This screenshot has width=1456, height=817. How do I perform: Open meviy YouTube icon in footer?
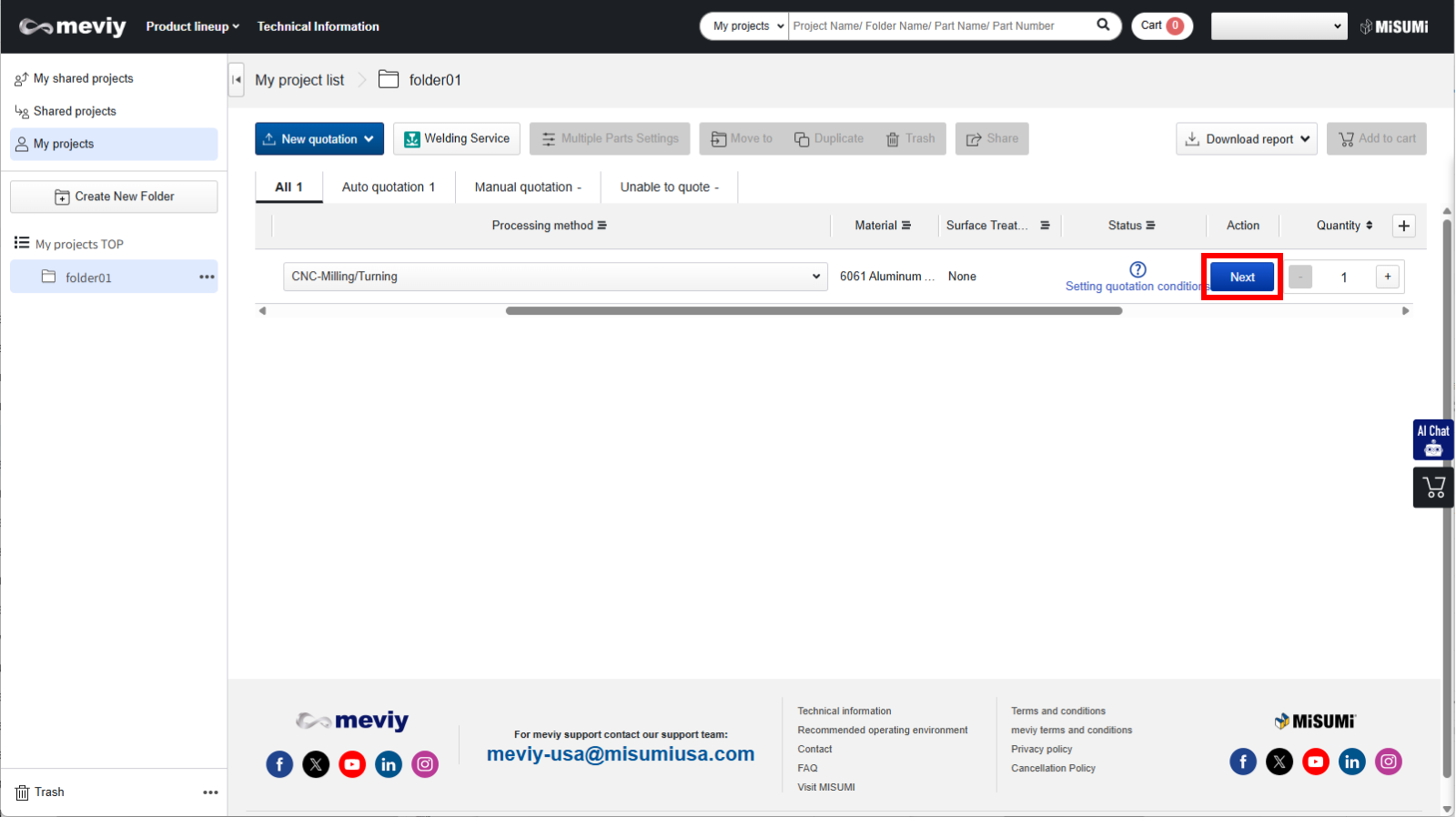(352, 764)
